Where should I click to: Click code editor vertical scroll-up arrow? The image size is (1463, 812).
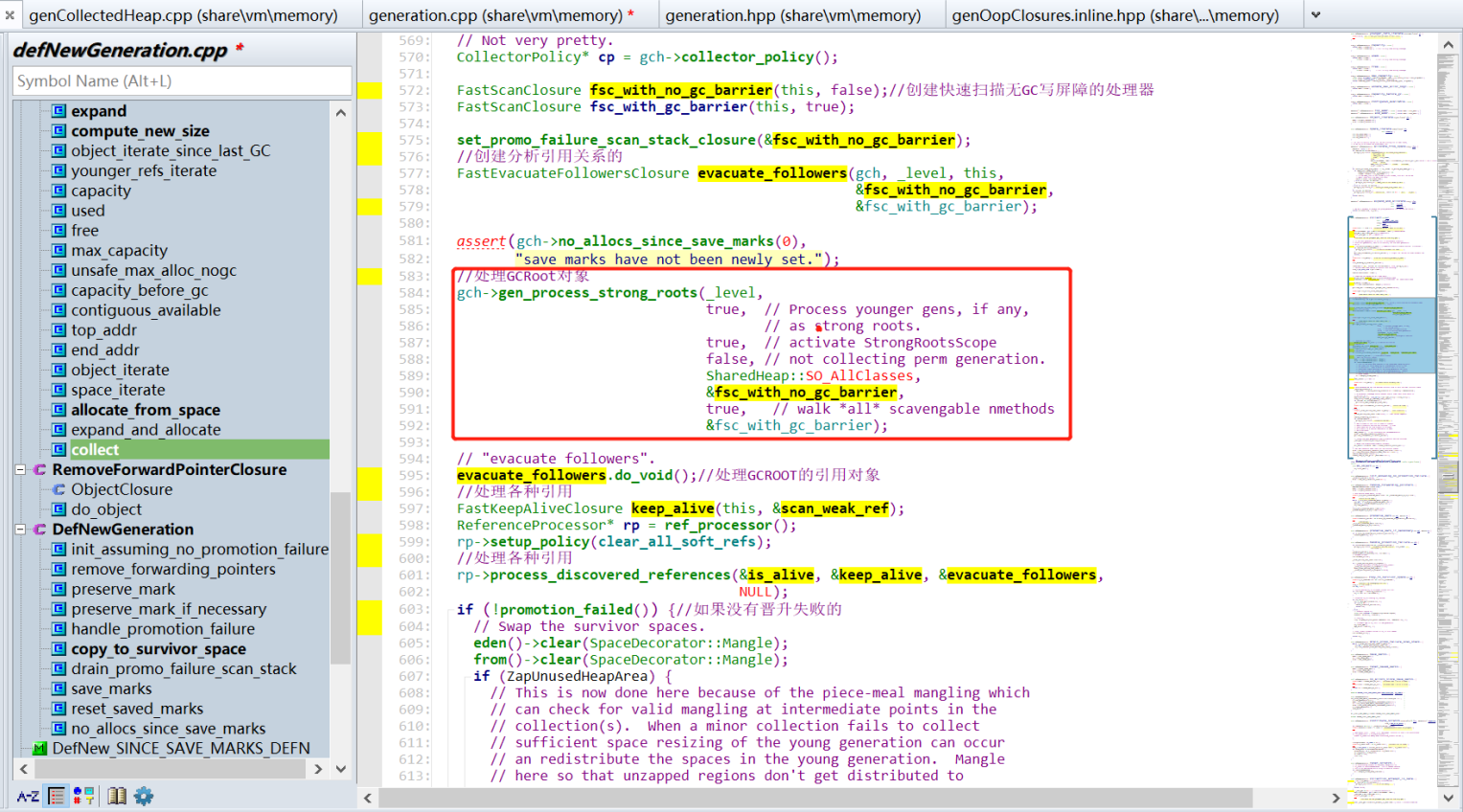coord(1448,44)
